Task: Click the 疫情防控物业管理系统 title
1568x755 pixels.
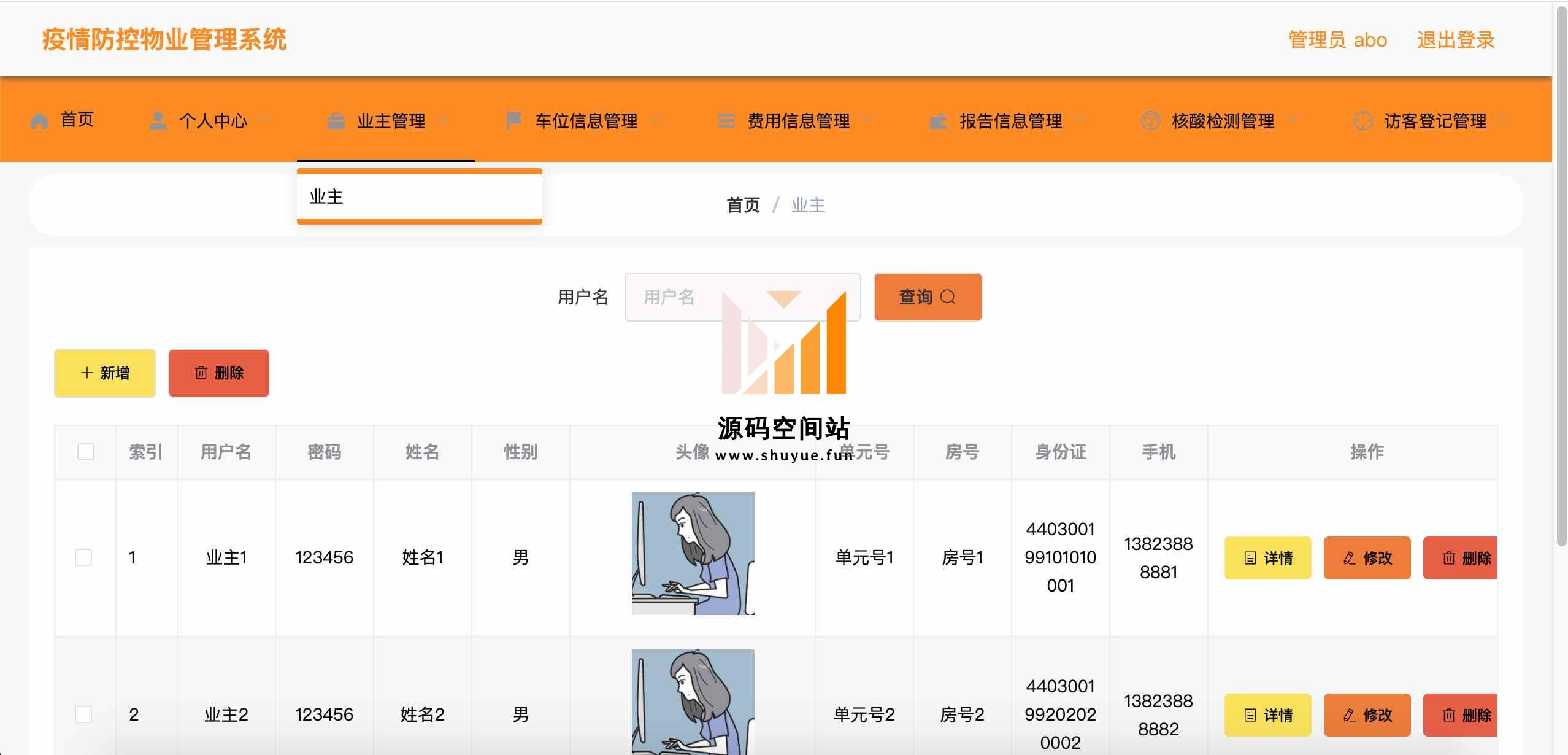Action: pyautogui.click(x=164, y=39)
